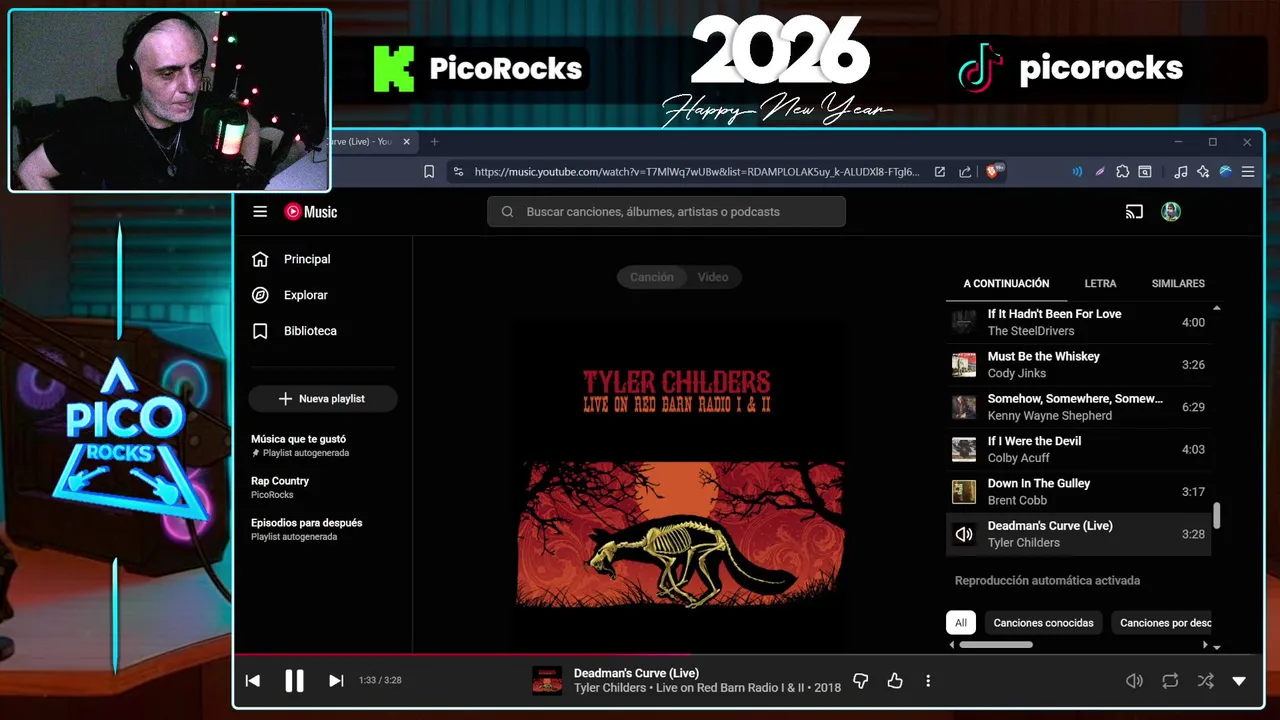Screen dimensions: 1280x720
Task: Click the share page icon
Action: (965, 172)
